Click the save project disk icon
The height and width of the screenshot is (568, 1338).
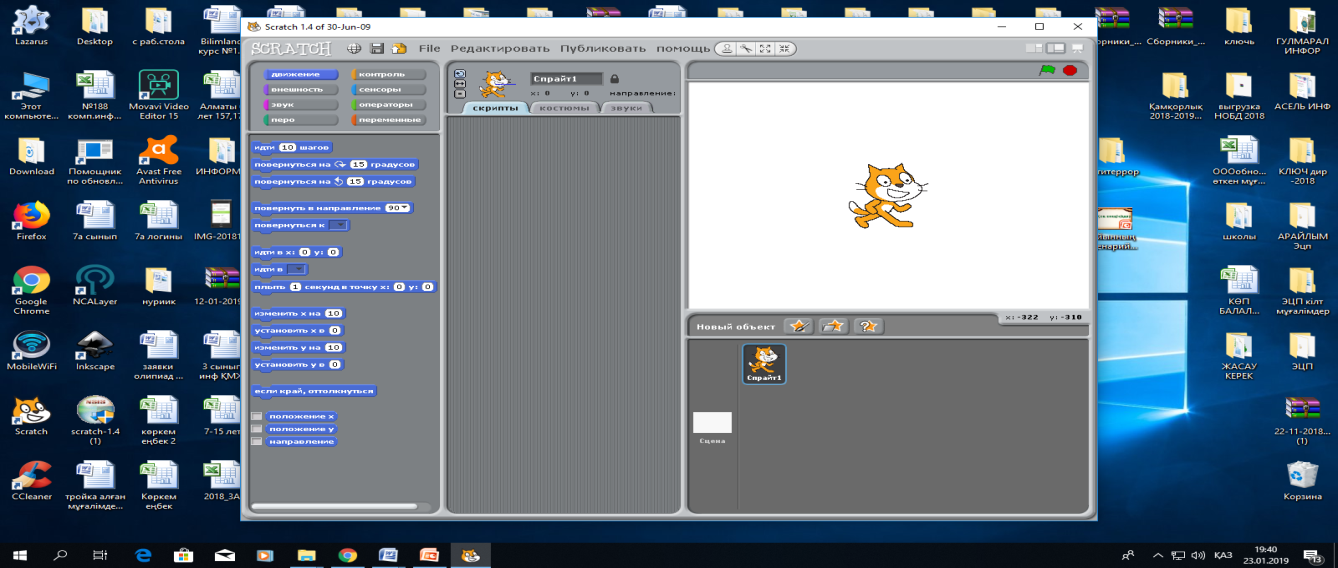tap(377, 48)
